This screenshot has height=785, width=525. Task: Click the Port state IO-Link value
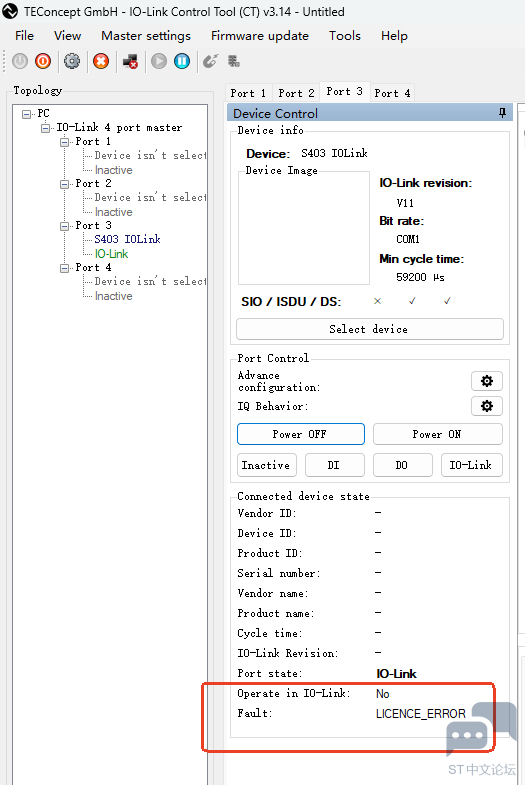click(x=396, y=674)
